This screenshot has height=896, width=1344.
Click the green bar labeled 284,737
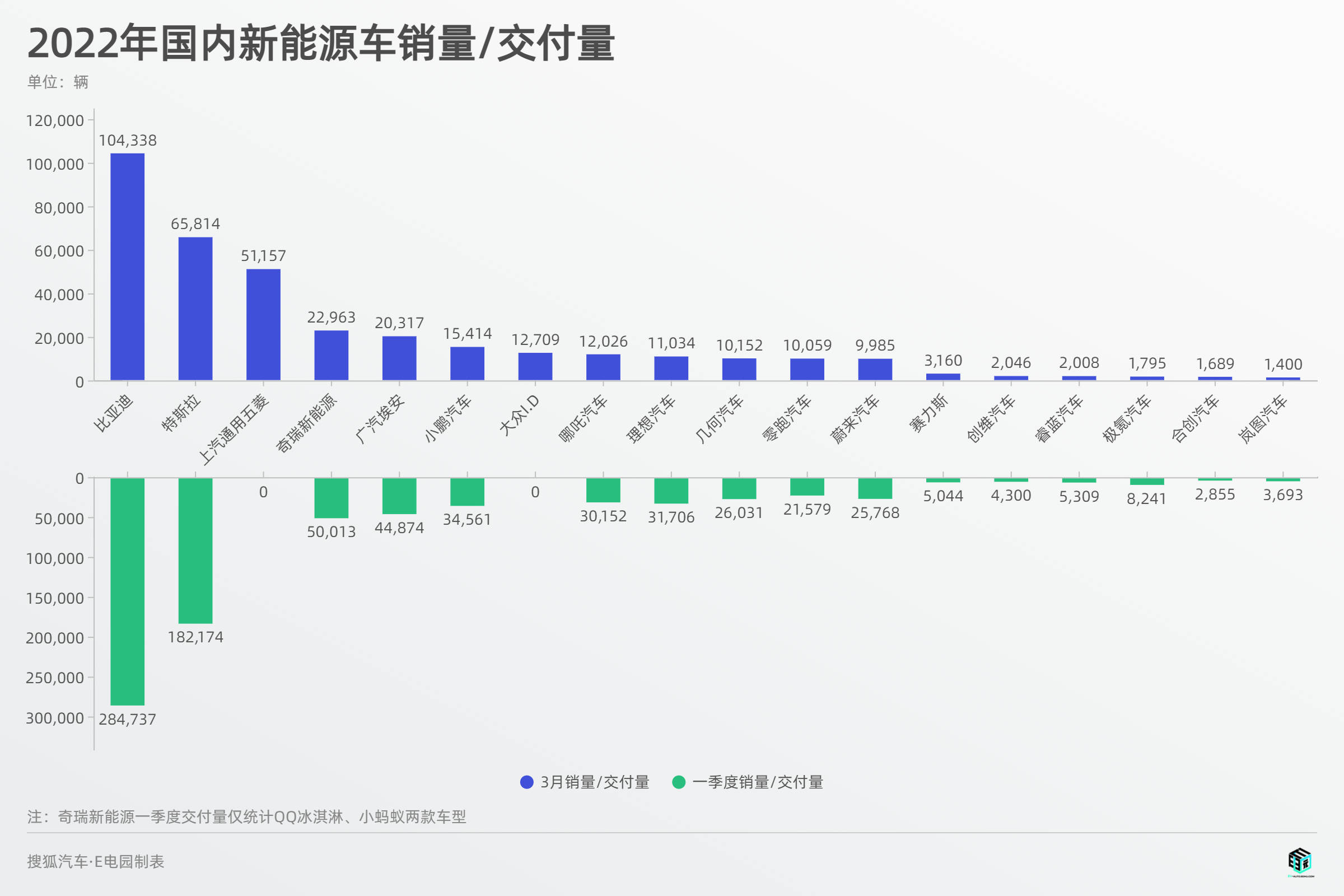click(128, 591)
